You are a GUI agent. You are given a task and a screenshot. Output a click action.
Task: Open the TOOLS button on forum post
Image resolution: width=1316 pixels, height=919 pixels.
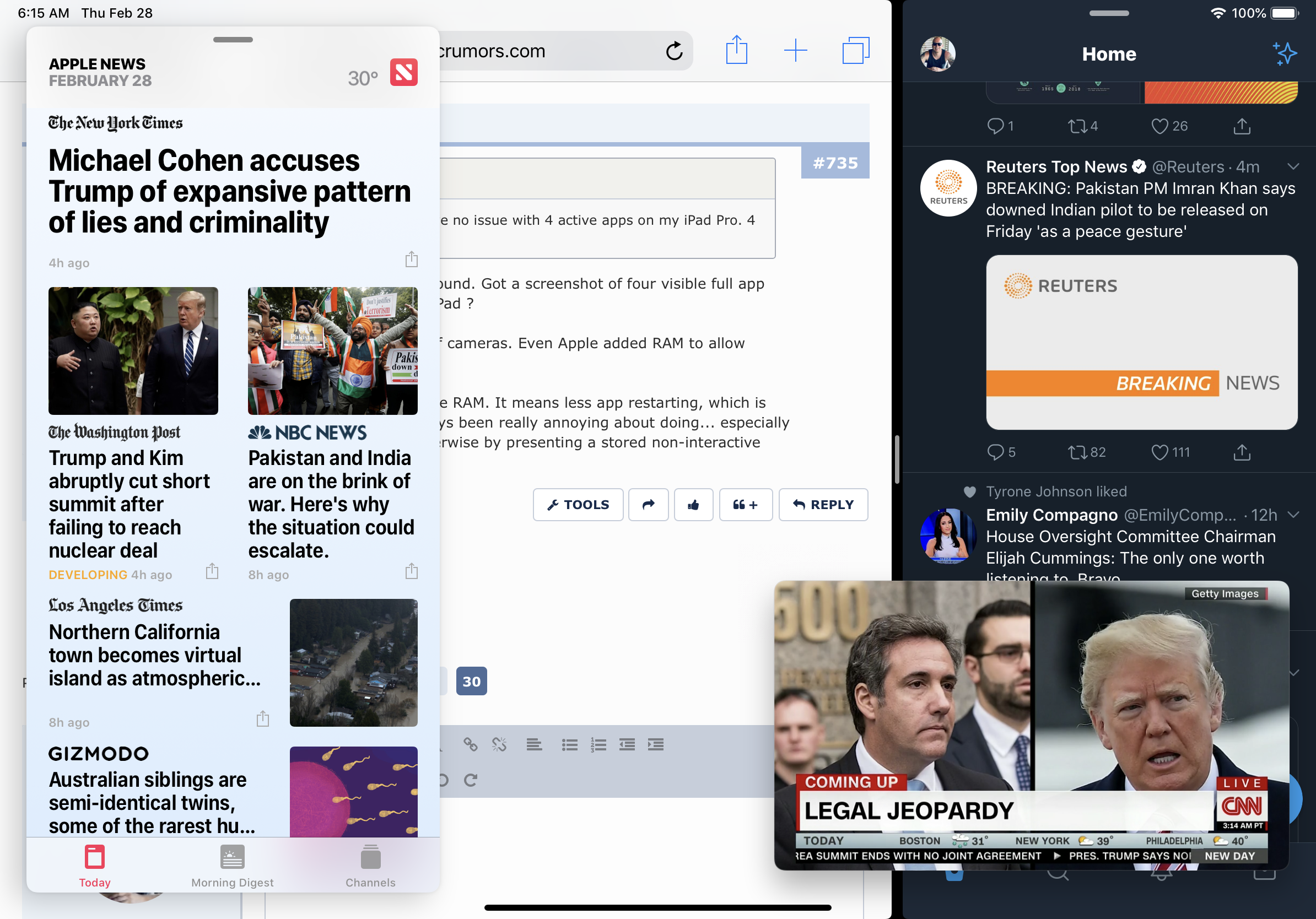pyautogui.click(x=578, y=504)
